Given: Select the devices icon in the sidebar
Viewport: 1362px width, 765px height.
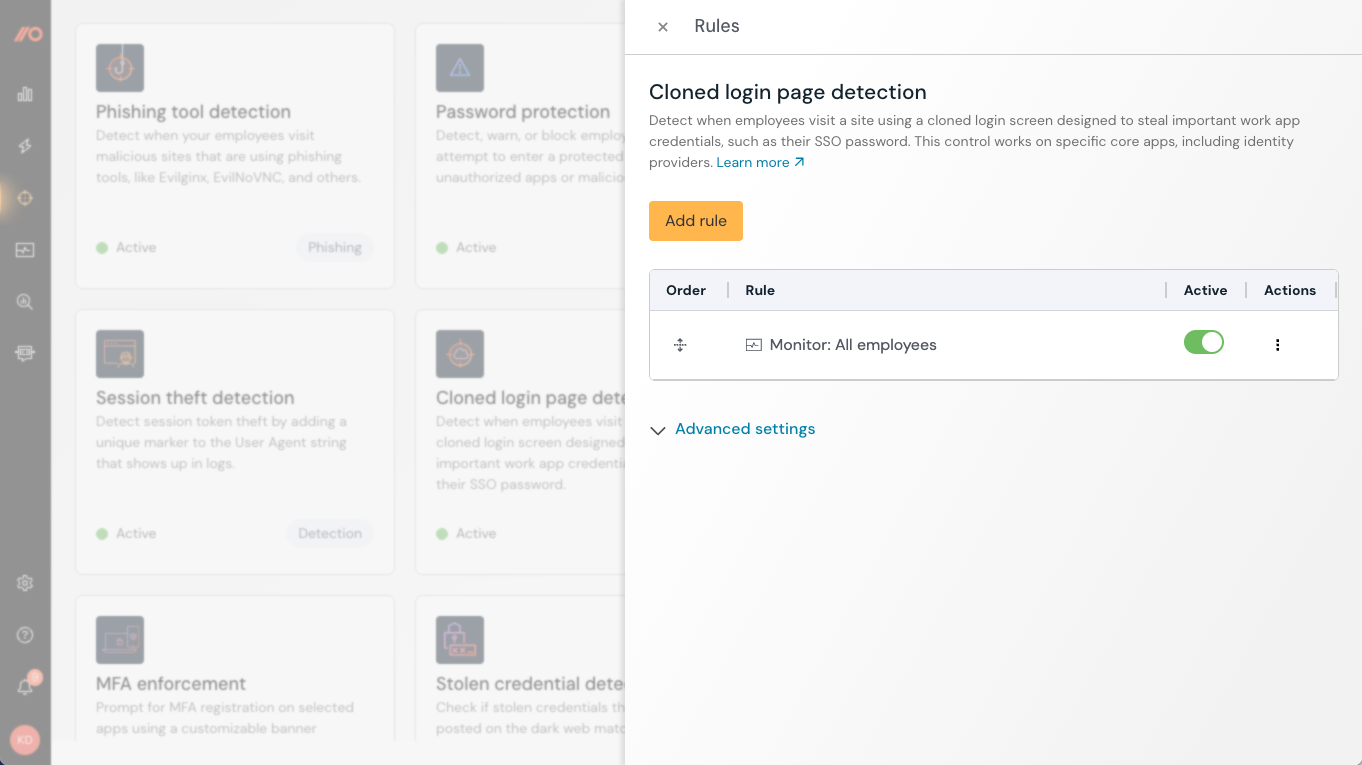Looking at the screenshot, I should click(25, 353).
